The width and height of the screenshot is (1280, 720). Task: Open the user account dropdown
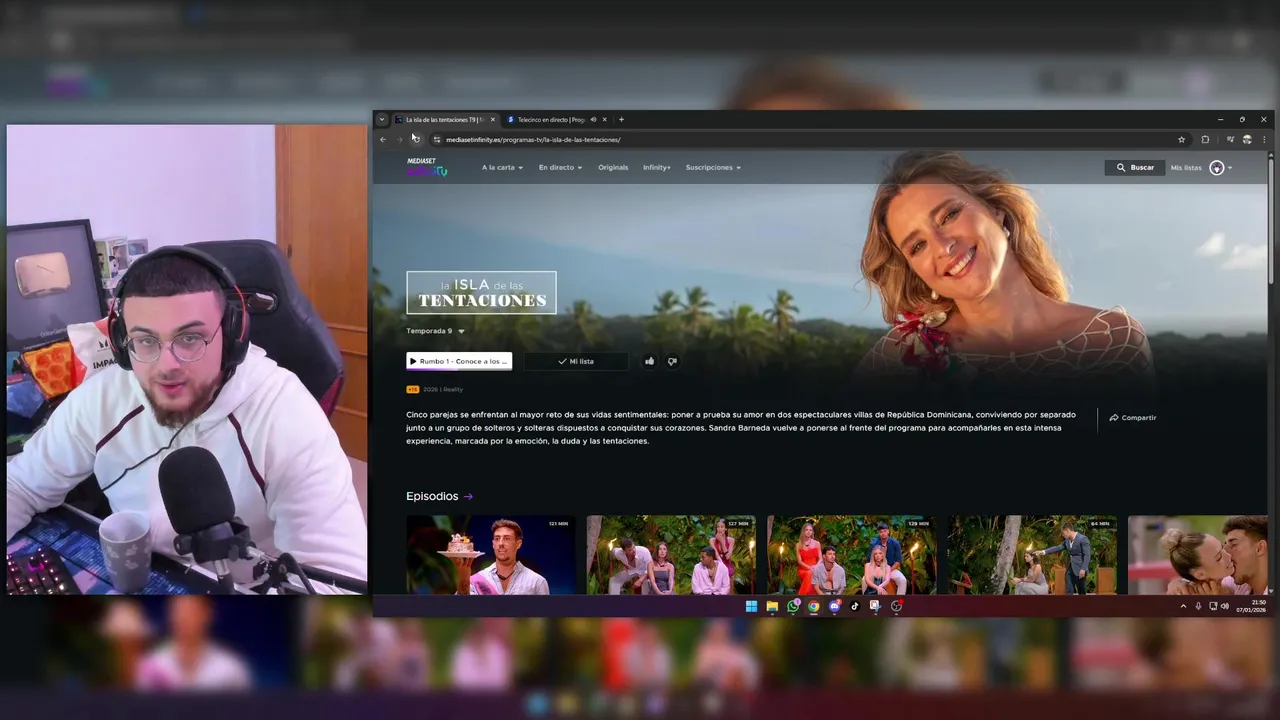coord(1221,168)
